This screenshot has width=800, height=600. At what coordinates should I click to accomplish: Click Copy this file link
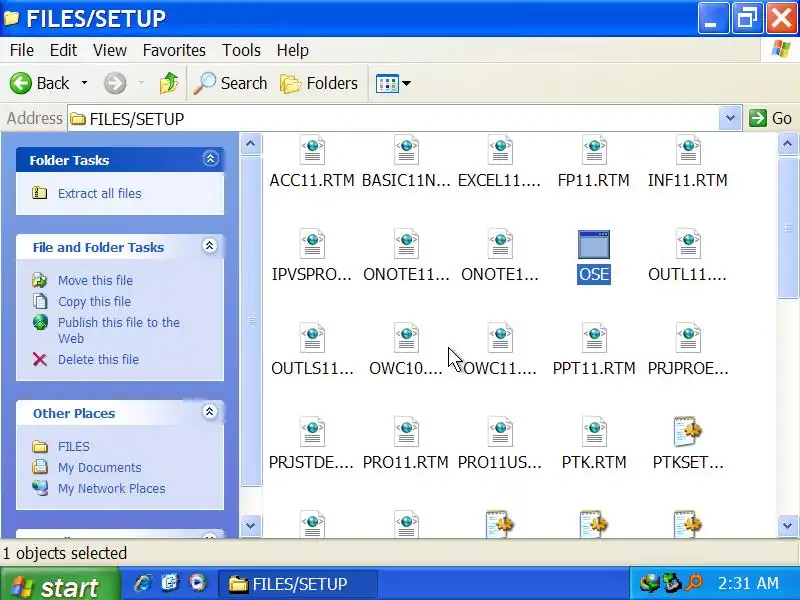[94, 302]
